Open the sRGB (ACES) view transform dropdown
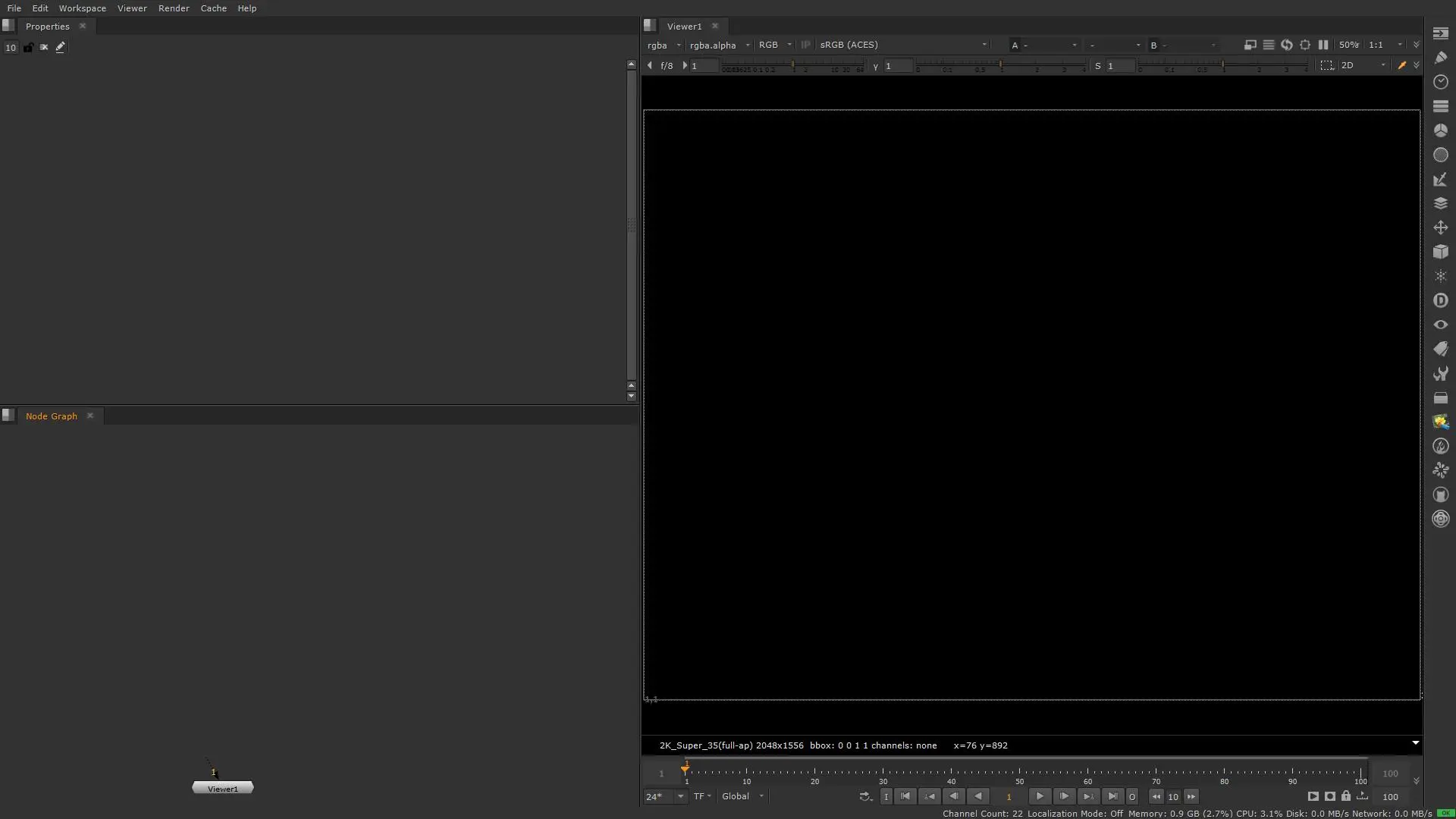1456x819 pixels. [902, 45]
